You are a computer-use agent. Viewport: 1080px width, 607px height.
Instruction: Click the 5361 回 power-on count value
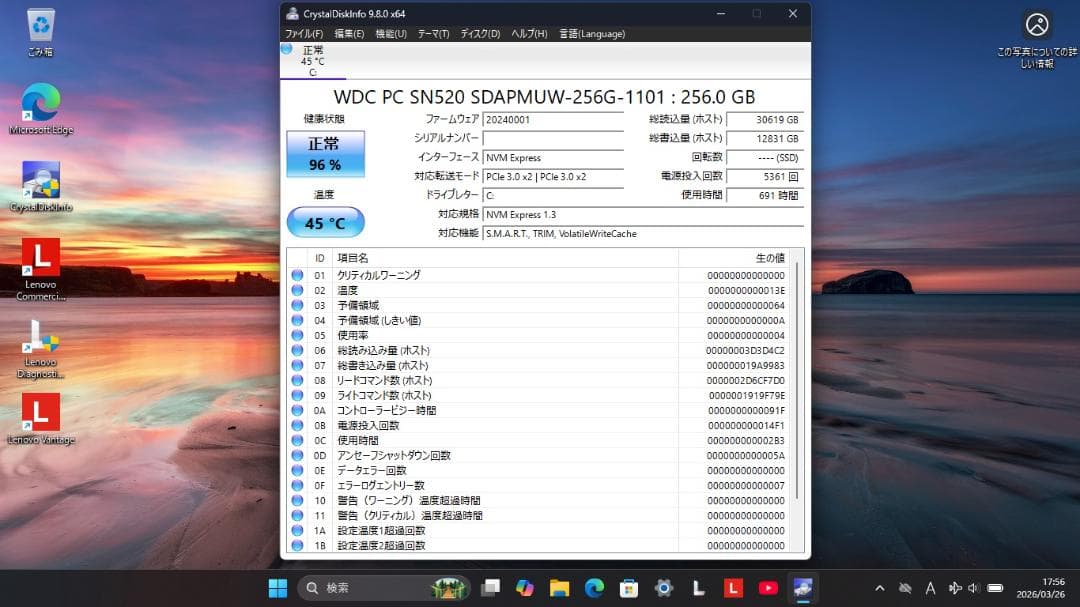click(765, 177)
